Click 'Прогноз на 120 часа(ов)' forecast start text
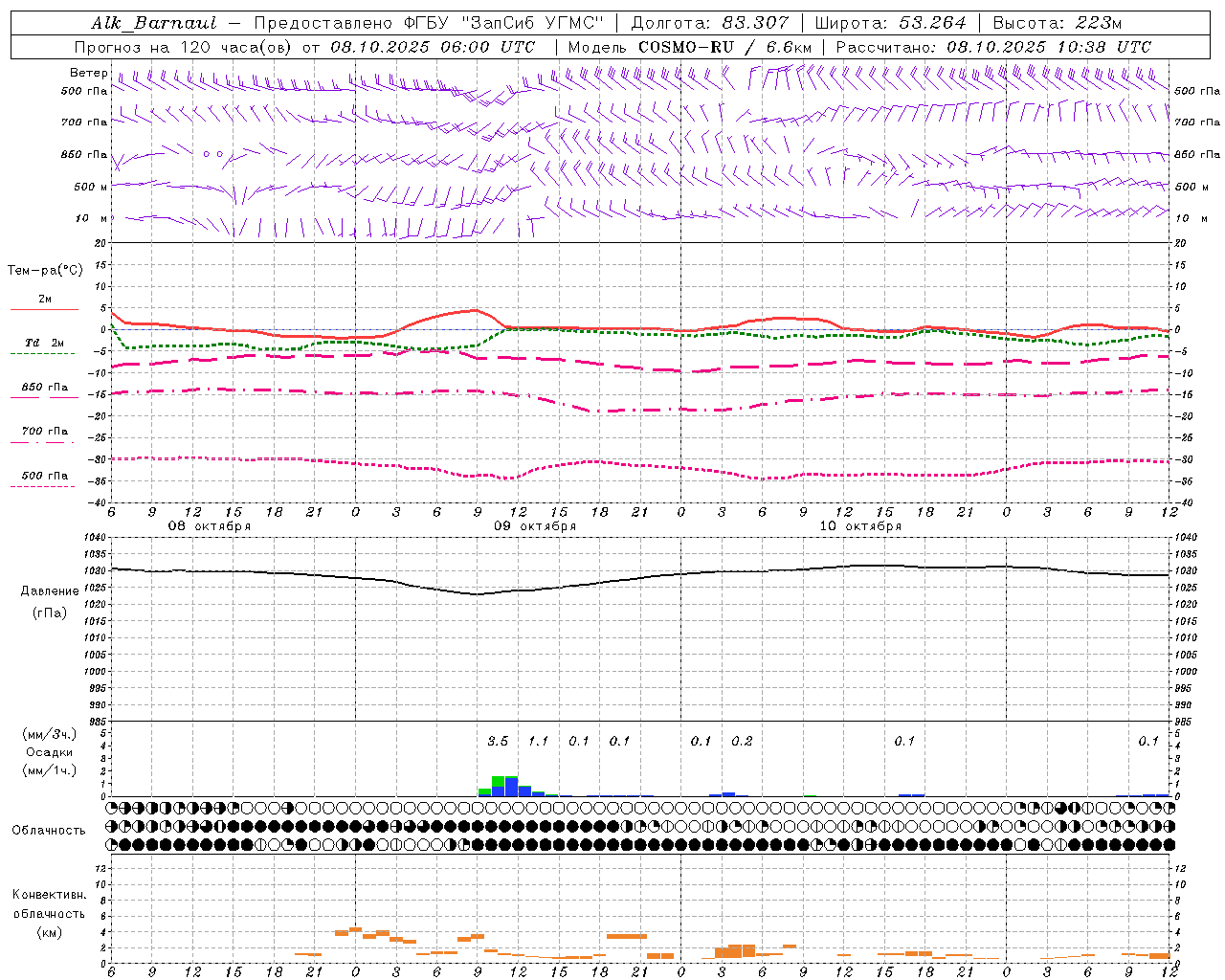This screenshot has width=1225, height=980. click(x=185, y=47)
